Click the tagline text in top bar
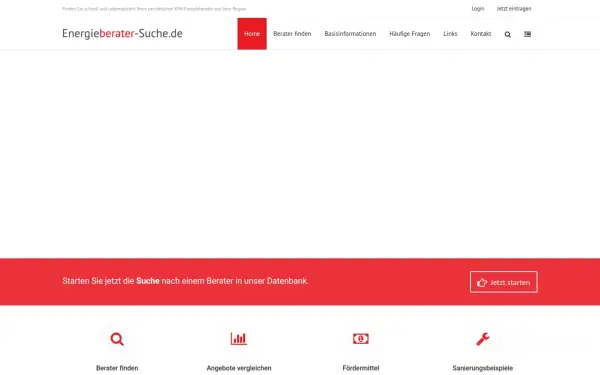The image size is (600, 375). tap(154, 9)
